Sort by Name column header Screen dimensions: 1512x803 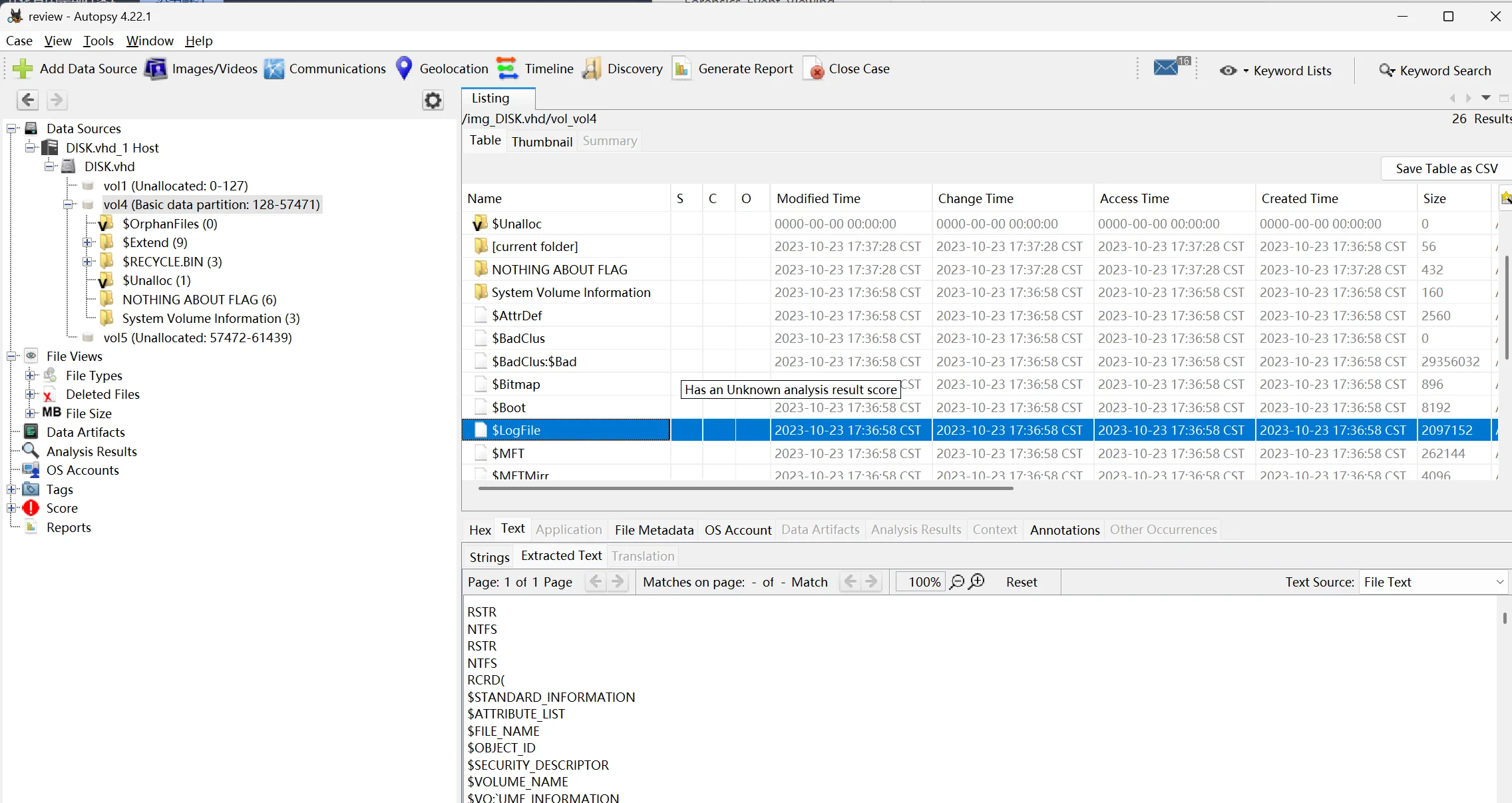coord(566,198)
